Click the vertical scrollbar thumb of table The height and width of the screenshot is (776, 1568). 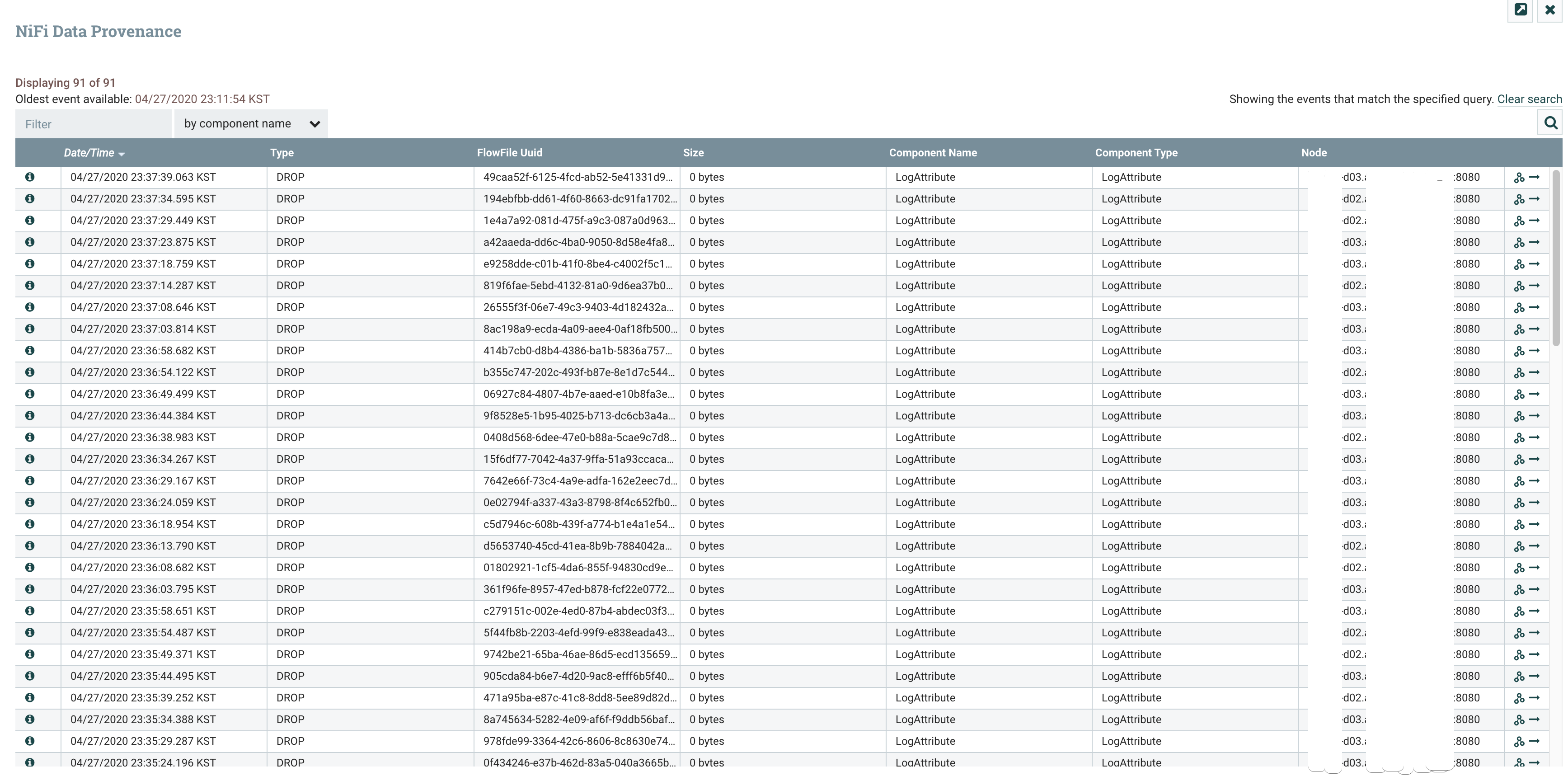coord(1556,259)
